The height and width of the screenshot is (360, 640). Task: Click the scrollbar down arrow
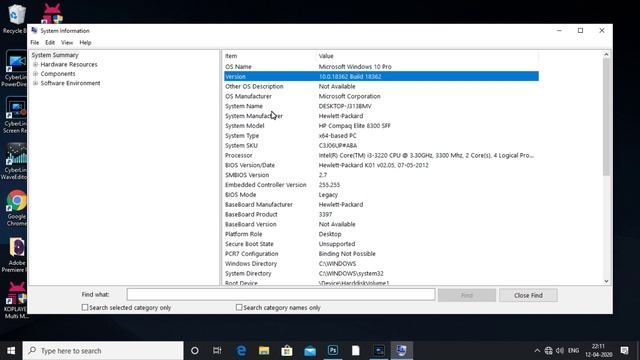click(x=606, y=281)
